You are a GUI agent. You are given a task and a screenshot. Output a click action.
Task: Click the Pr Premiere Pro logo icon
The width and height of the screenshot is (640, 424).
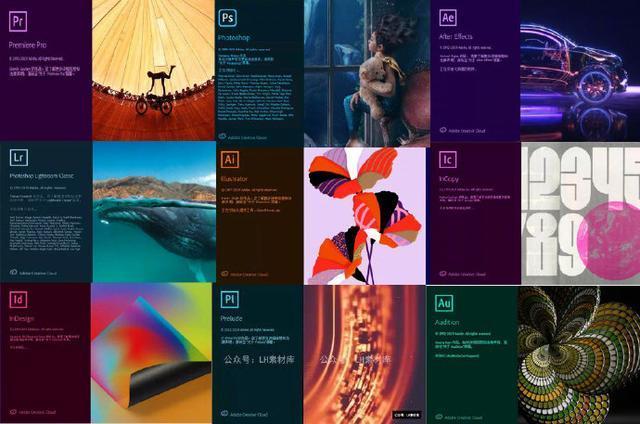18,21
